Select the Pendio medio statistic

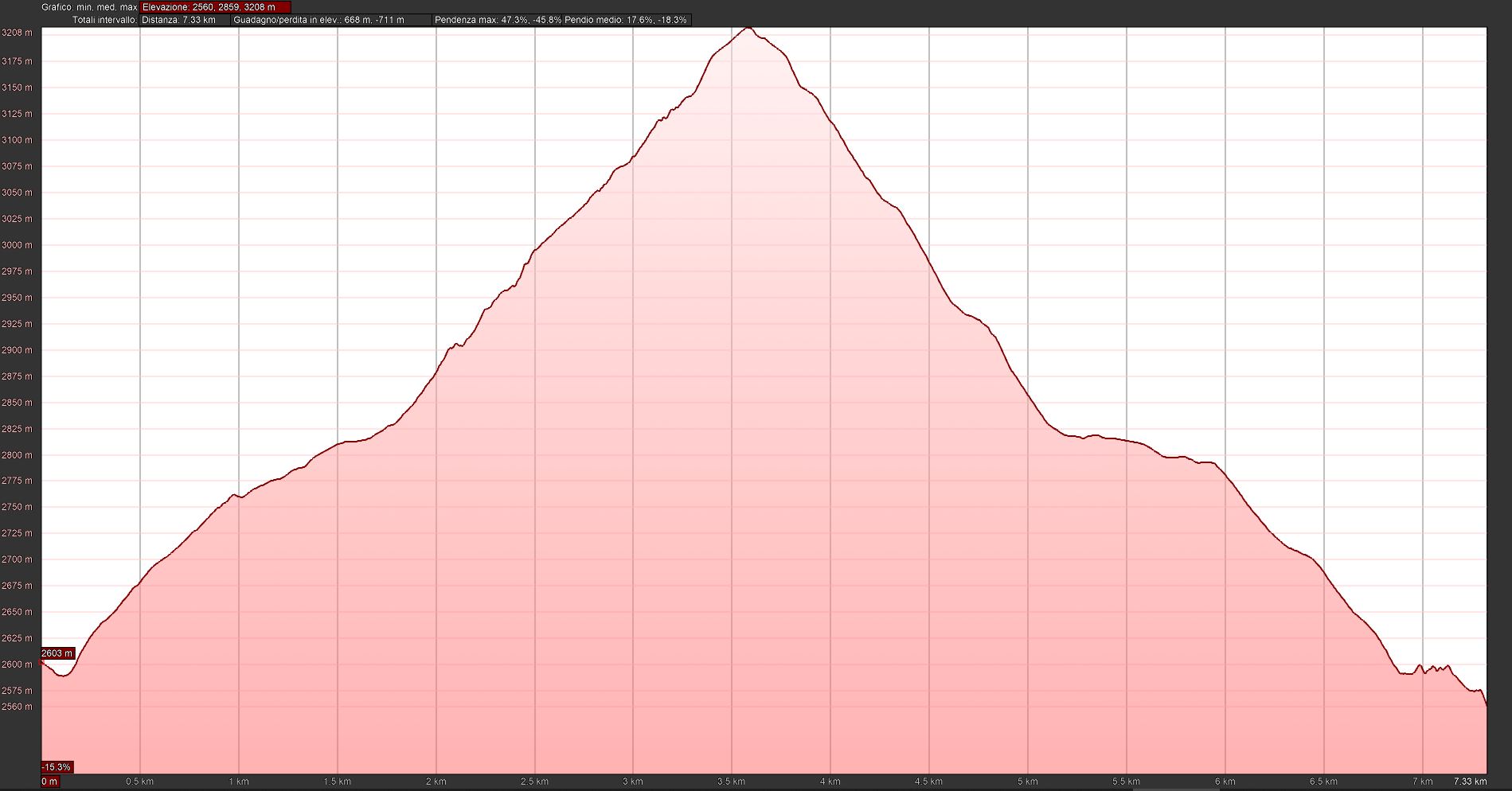pos(626,20)
